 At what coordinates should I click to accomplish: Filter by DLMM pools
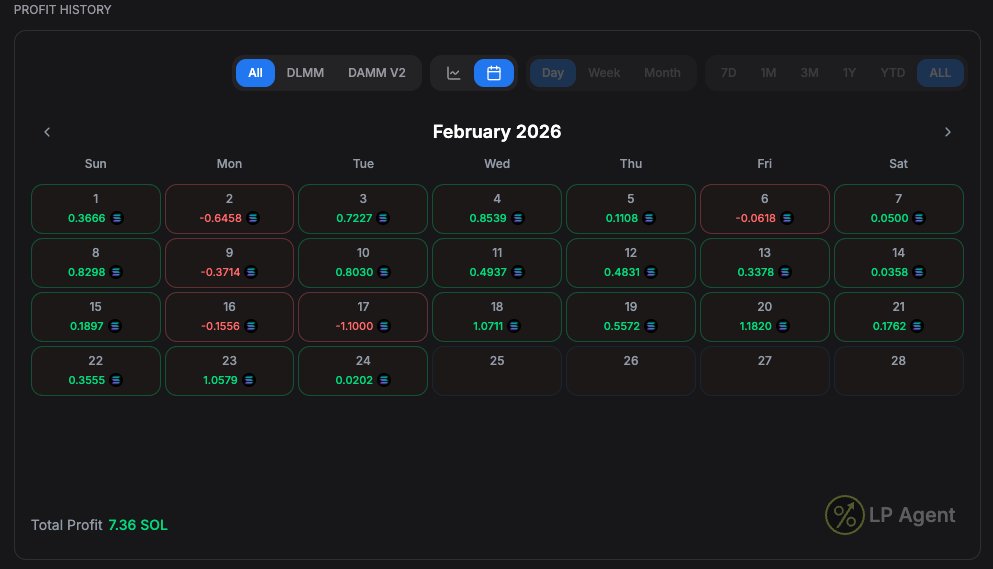click(305, 73)
